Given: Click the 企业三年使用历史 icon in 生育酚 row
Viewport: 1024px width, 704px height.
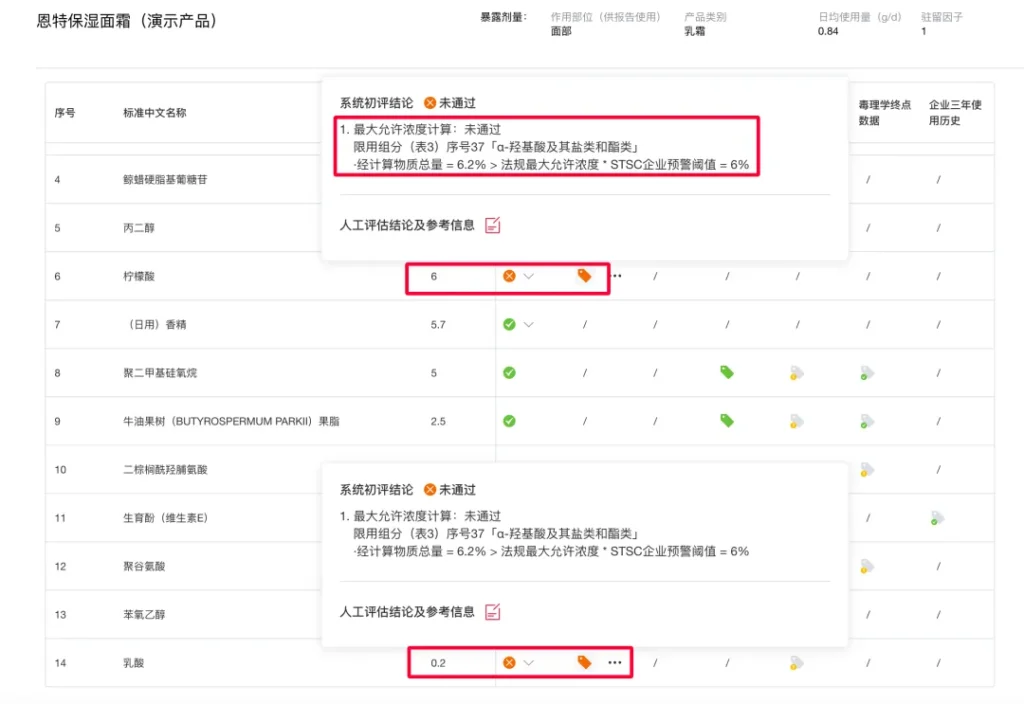Looking at the screenshot, I should (937, 518).
